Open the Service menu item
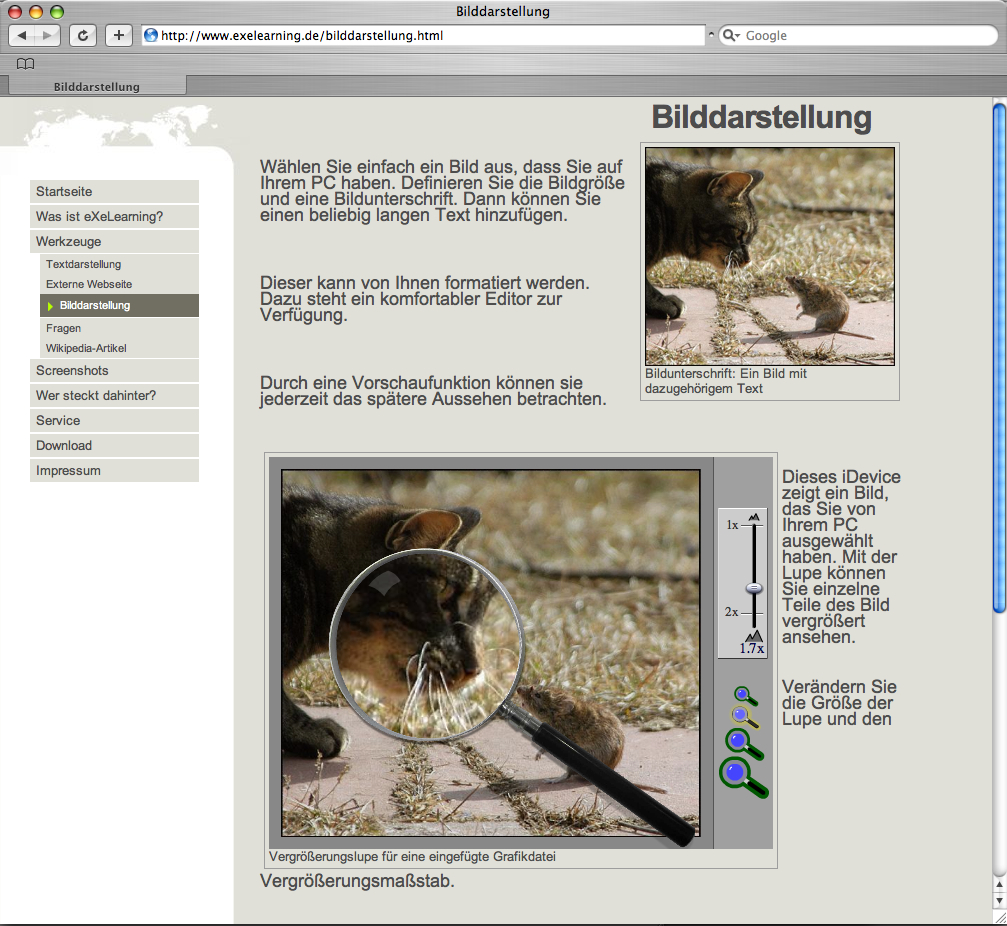The image size is (1007, 926). point(114,421)
